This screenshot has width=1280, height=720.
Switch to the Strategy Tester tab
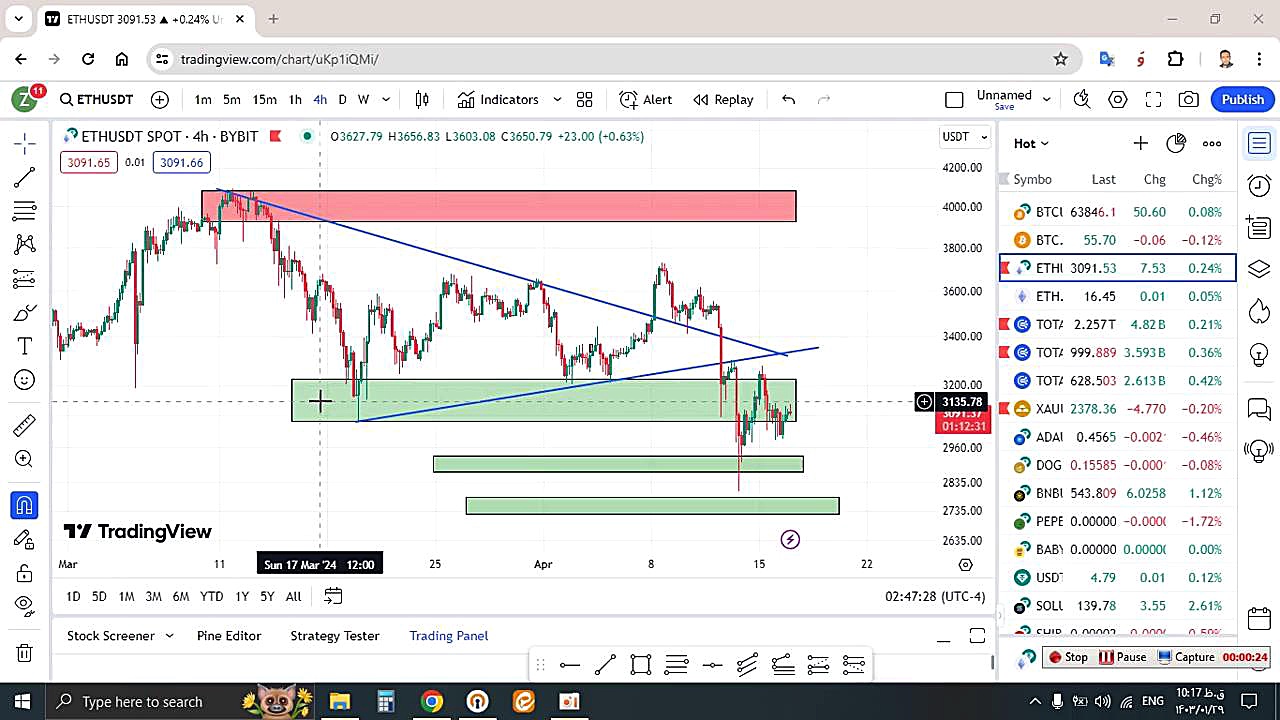click(x=335, y=636)
